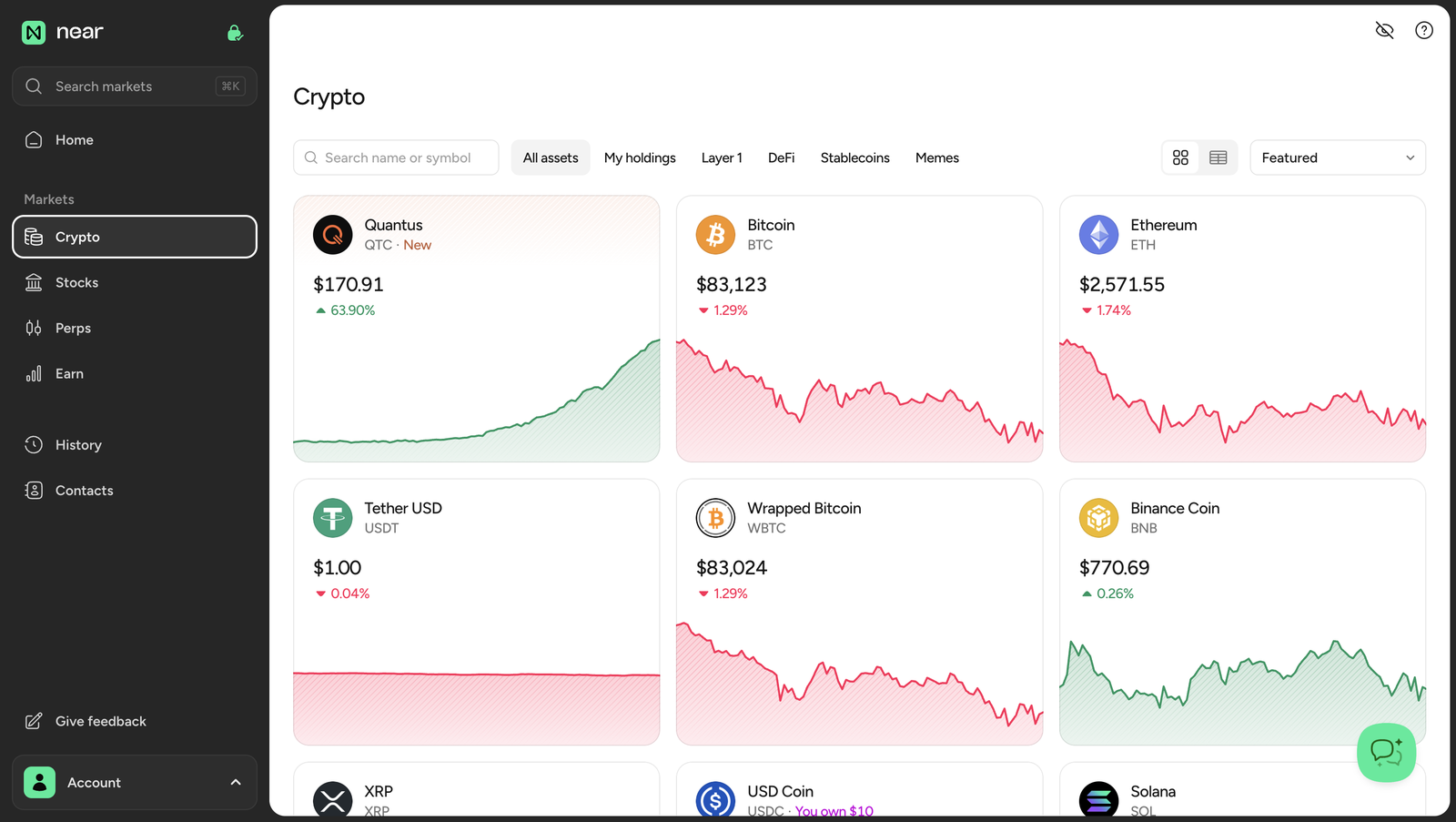Open the chat support bubble
Viewport: 1456px width, 822px height.
[x=1386, y=753]
